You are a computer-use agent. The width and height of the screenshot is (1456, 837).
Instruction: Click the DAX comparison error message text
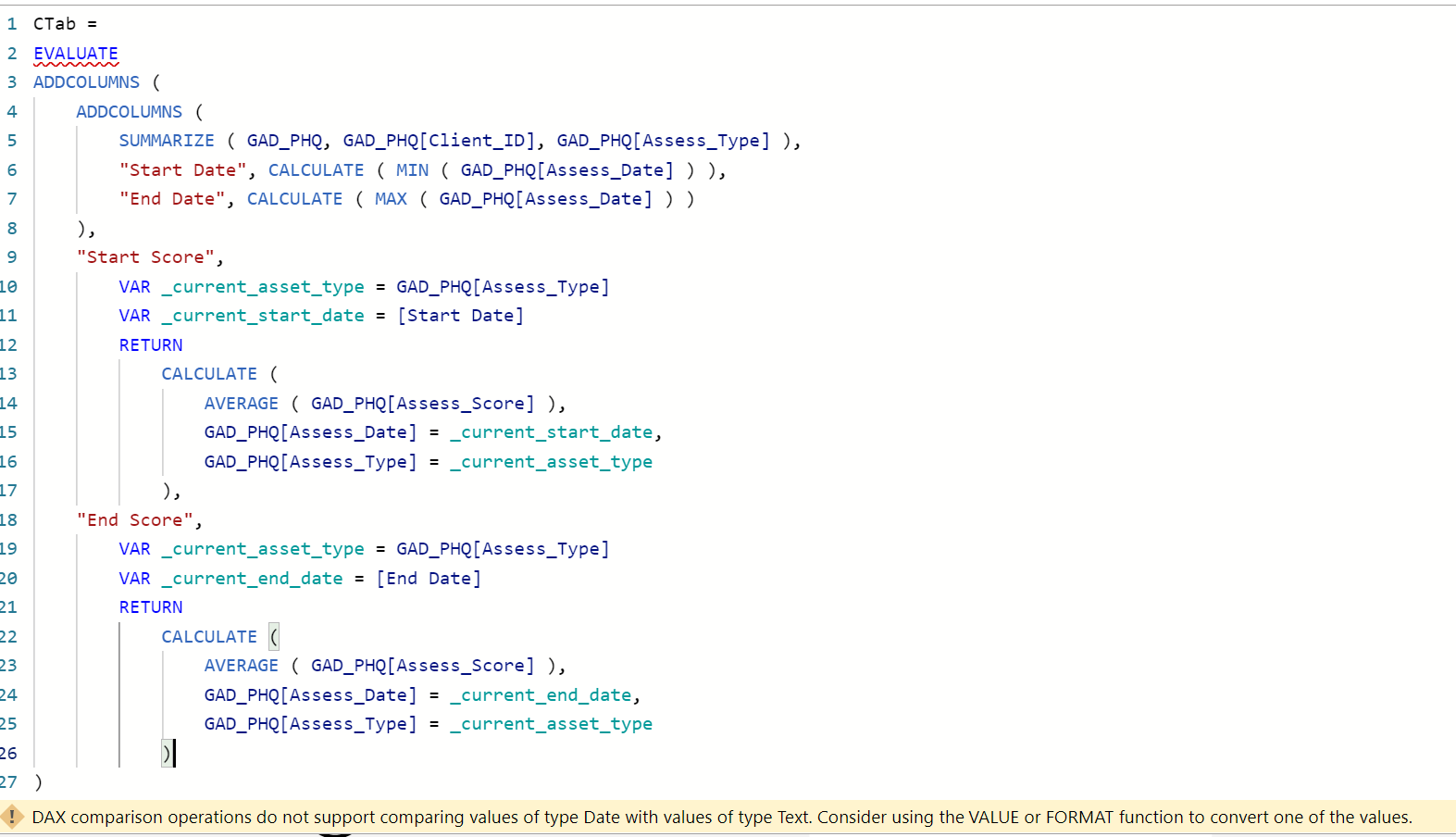pyautogui.click(x=722, y=817)
